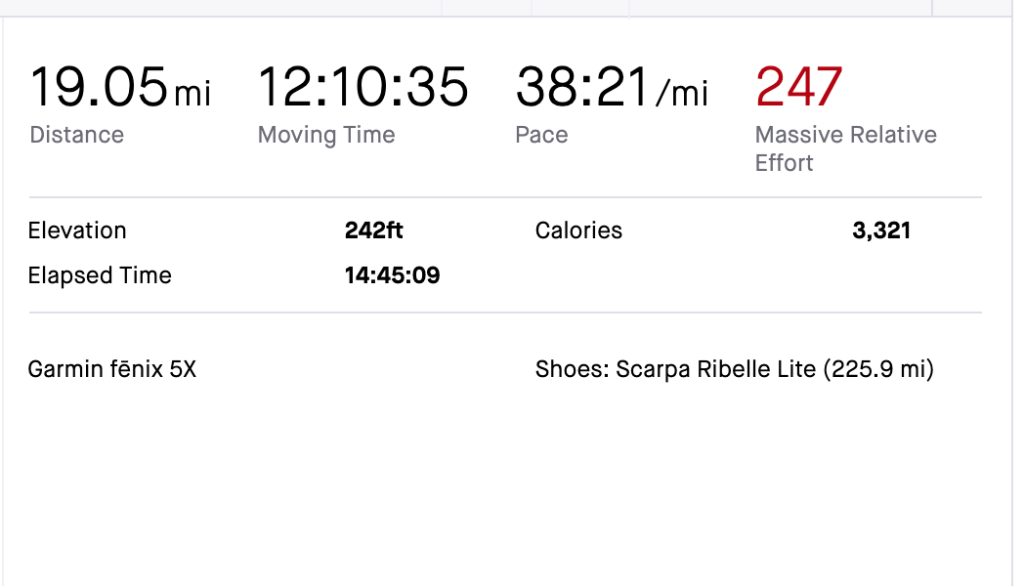The width and height of the screenshot is (1024, 586).
Task: Click the Pace label
Action: (541, 135)
